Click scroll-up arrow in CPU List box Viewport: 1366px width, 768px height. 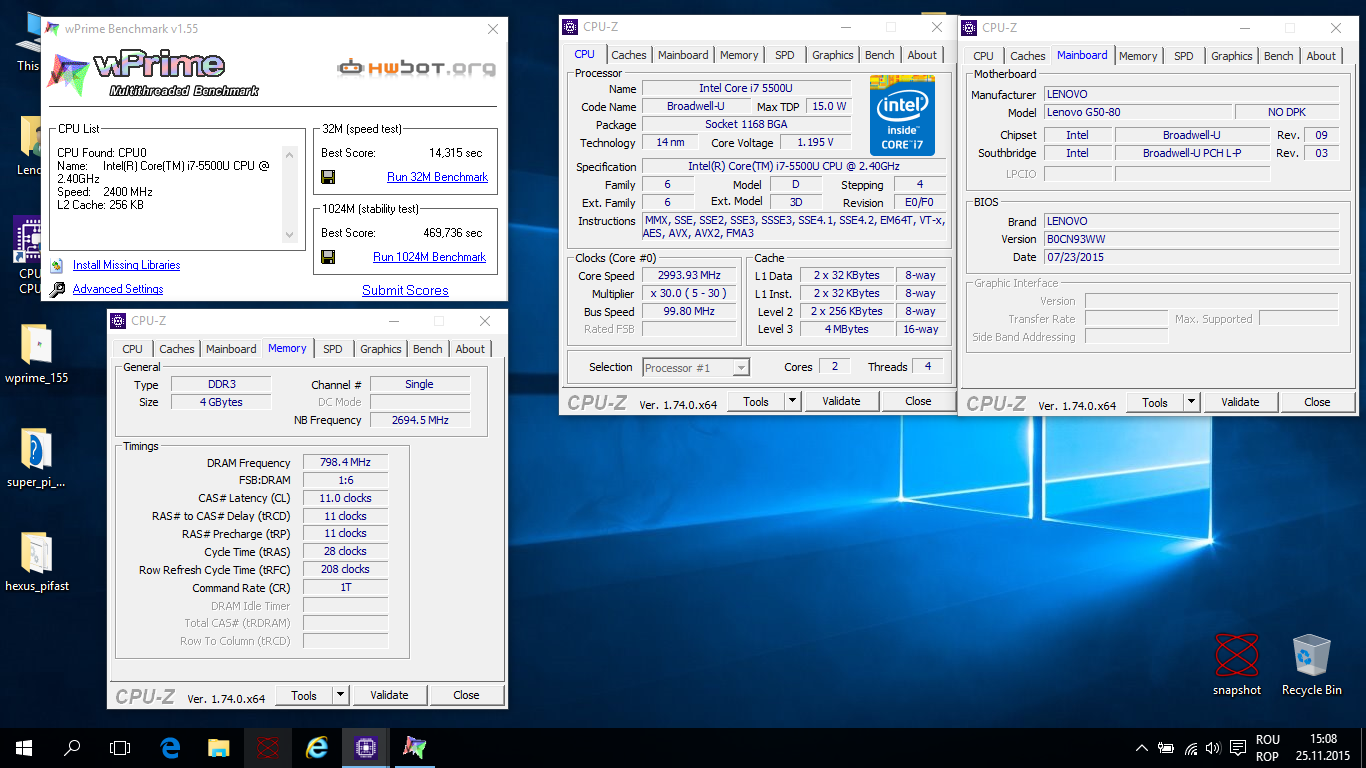(290, 155)
